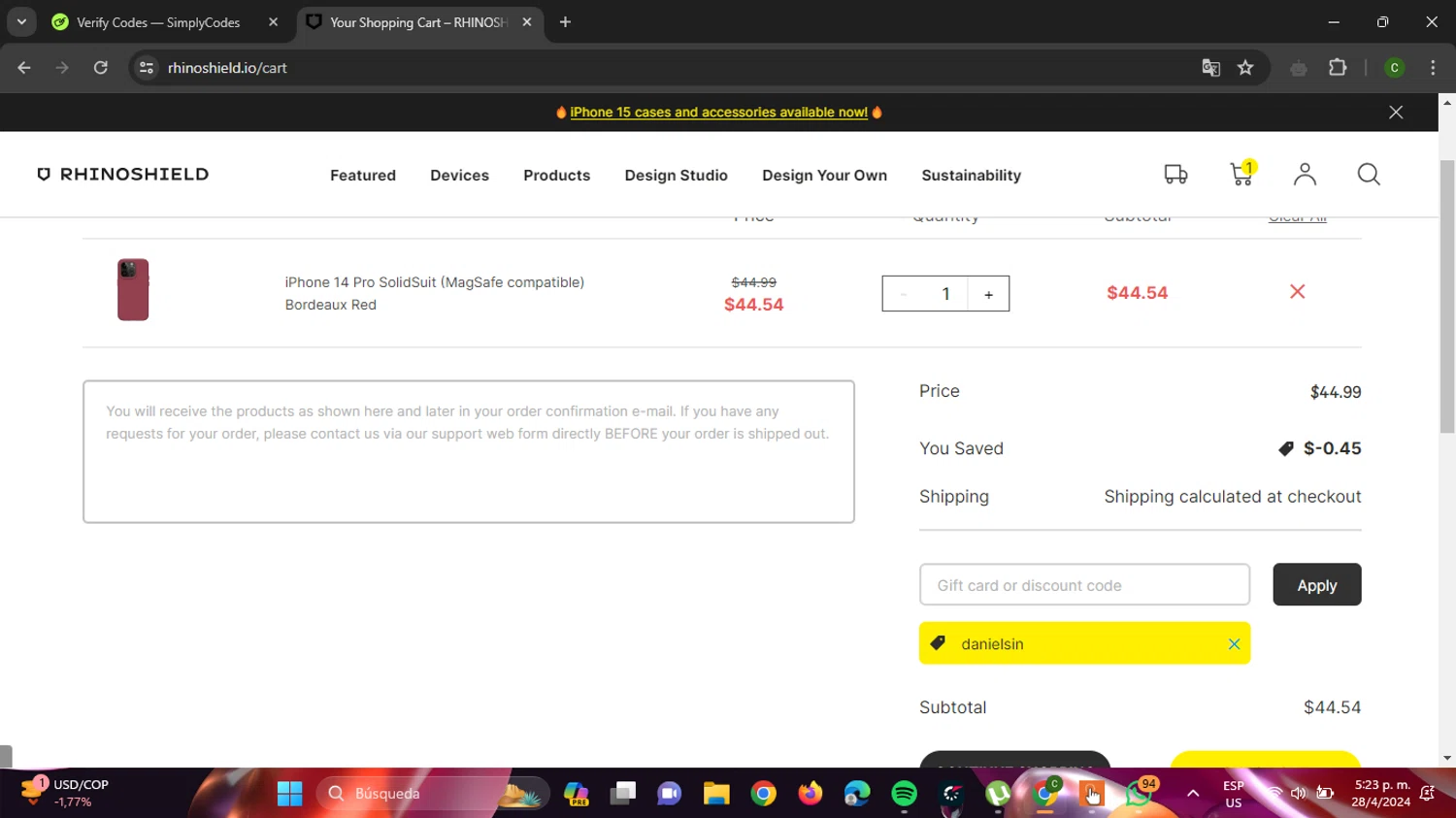This screenshot has height=818, width=1456.
Task: Open the taskbar clock and date
Action: (x=1381, y=794)
